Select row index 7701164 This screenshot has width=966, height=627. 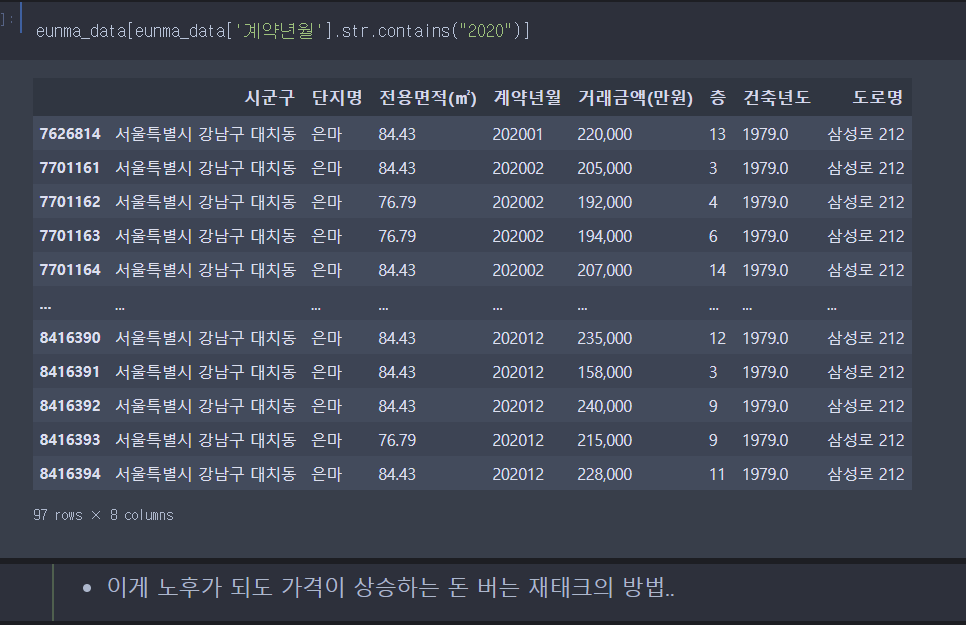point(70,270)
